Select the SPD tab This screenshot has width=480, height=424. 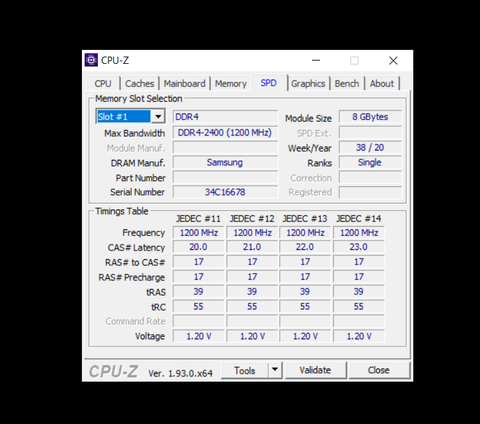coord(269,83)
